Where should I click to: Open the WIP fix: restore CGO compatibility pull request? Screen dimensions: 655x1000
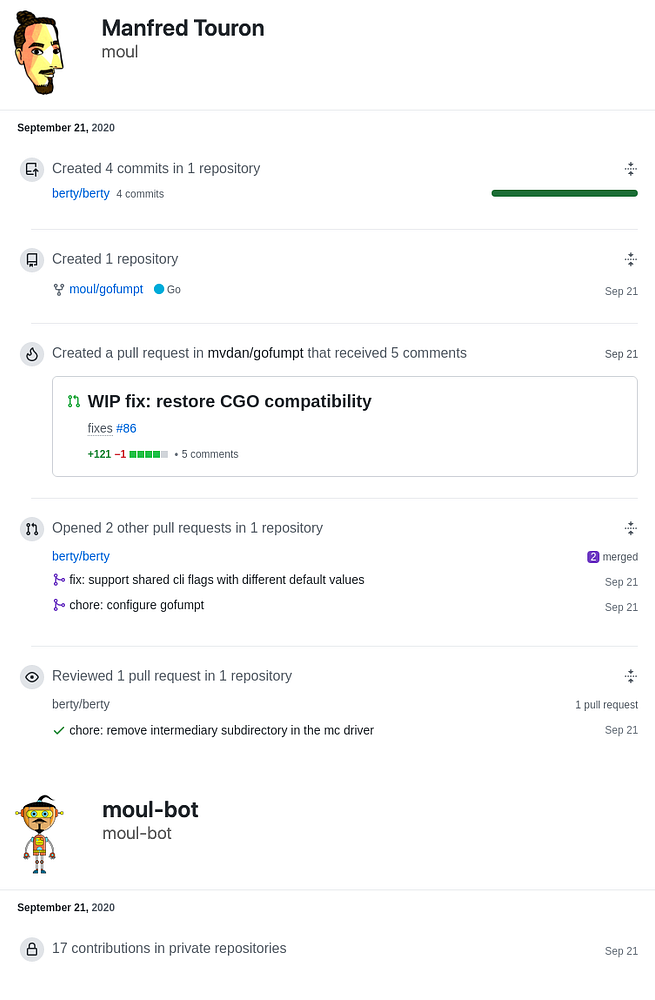coord(229,402)
